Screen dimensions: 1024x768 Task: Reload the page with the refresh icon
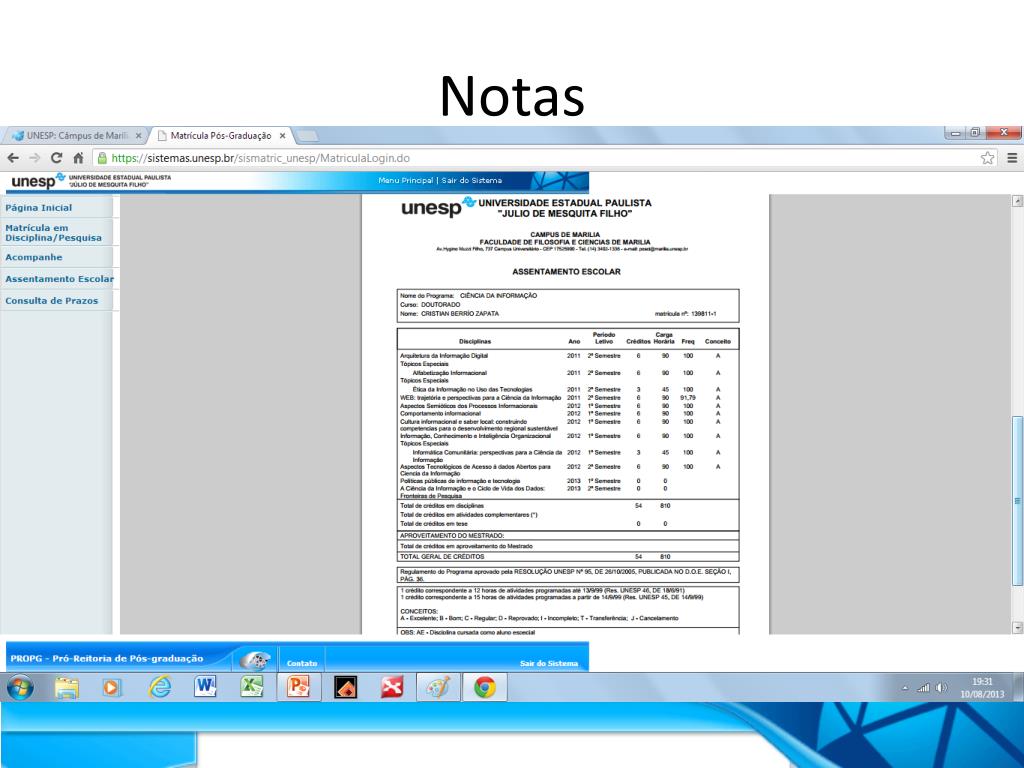click(x=56, y=158)
